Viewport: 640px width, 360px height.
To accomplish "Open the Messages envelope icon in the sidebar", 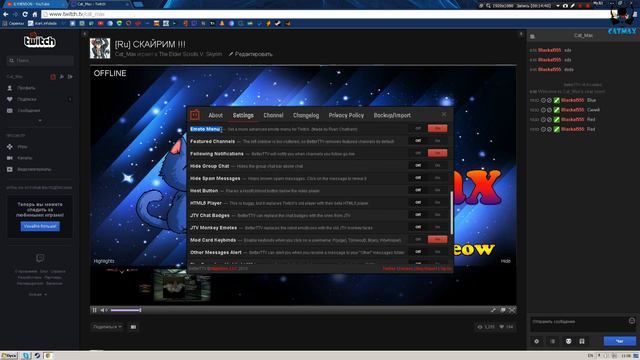I will [x=10, y=111].
